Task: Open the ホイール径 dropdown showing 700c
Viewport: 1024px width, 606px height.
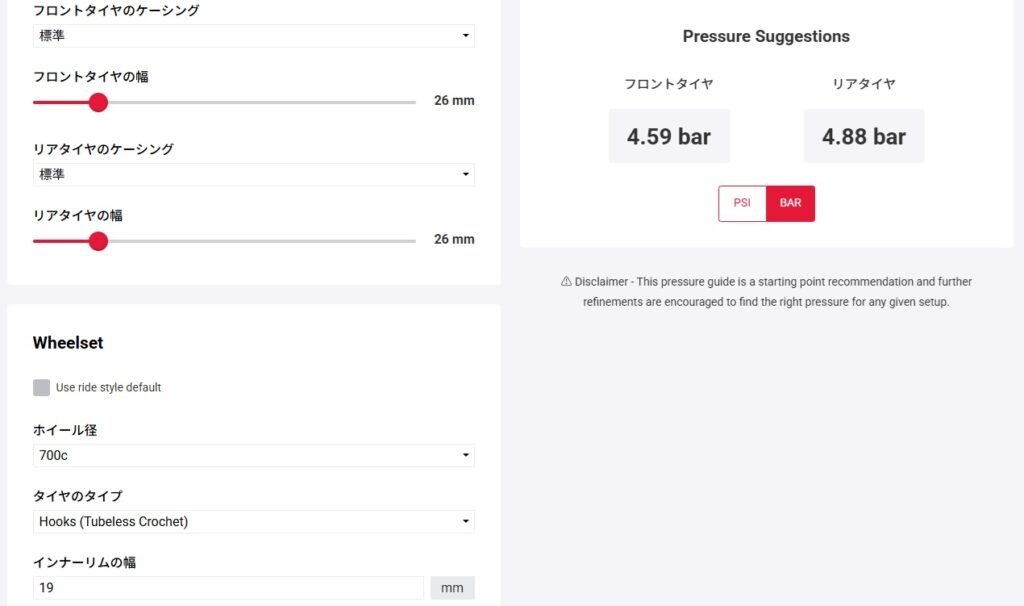Action: (x=253, y=456)
